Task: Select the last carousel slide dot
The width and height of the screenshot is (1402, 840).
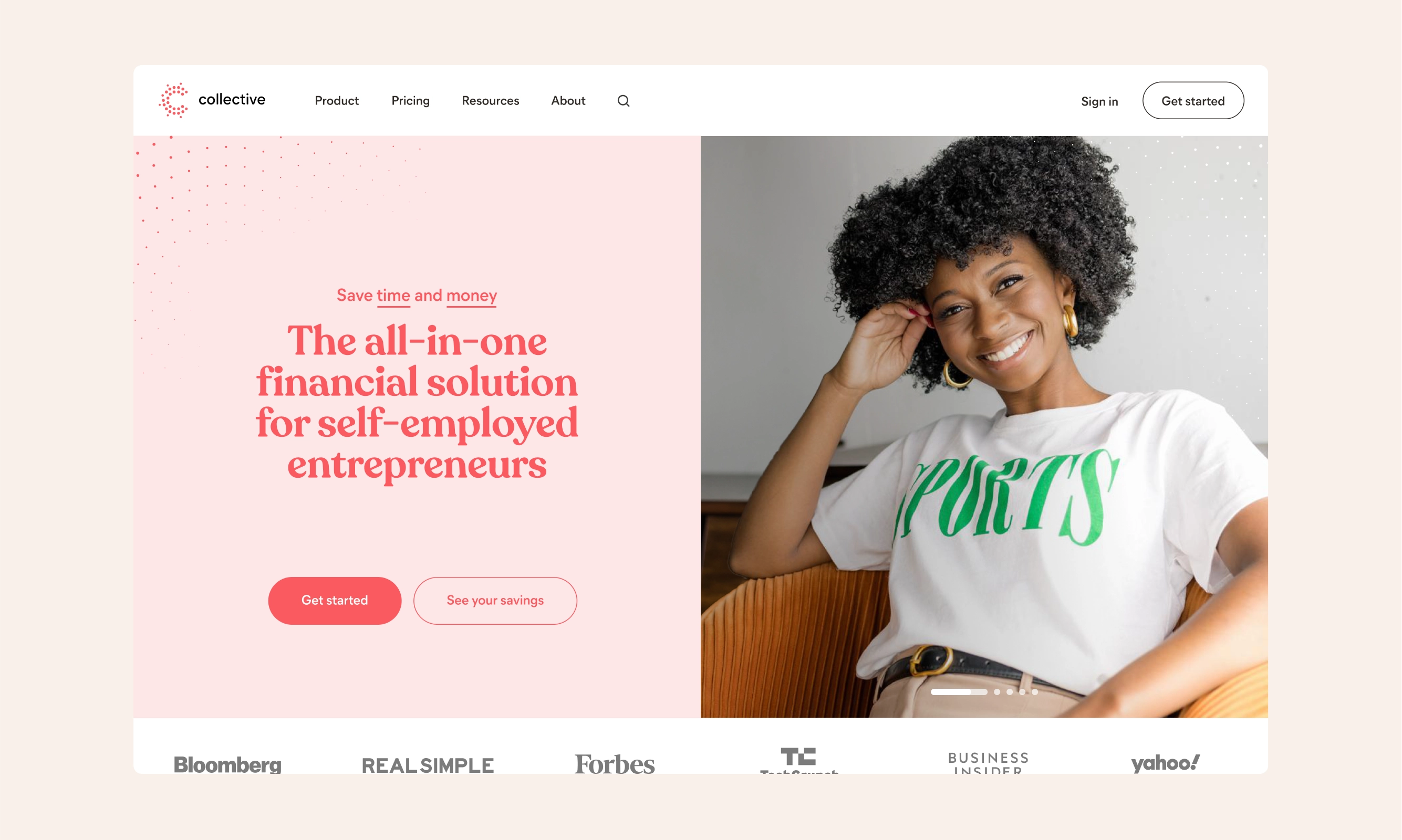Action: [1034, 692]
